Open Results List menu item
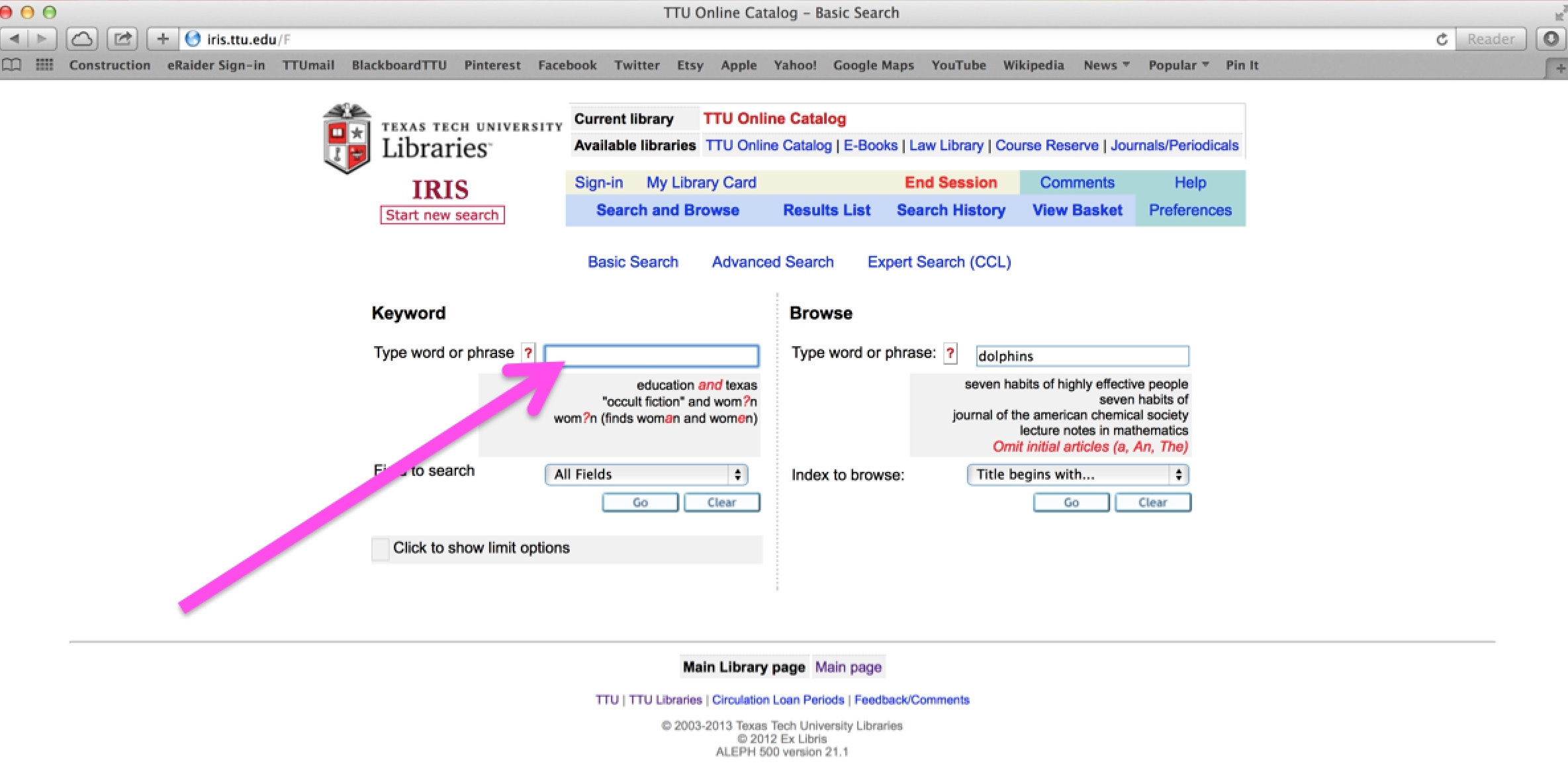 coord(827,210)
